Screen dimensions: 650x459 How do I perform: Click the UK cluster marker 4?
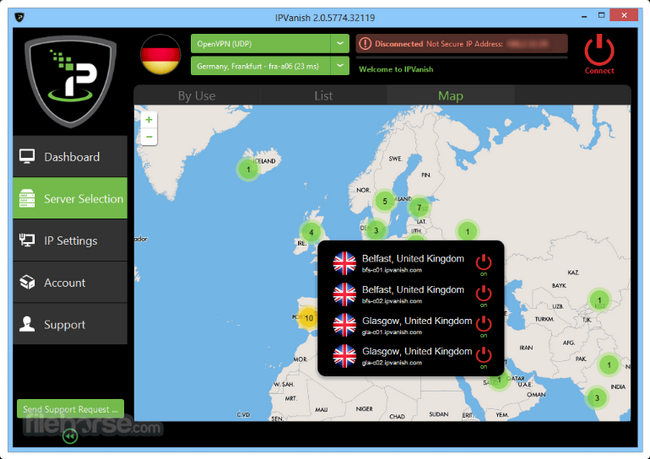[311, 232]
